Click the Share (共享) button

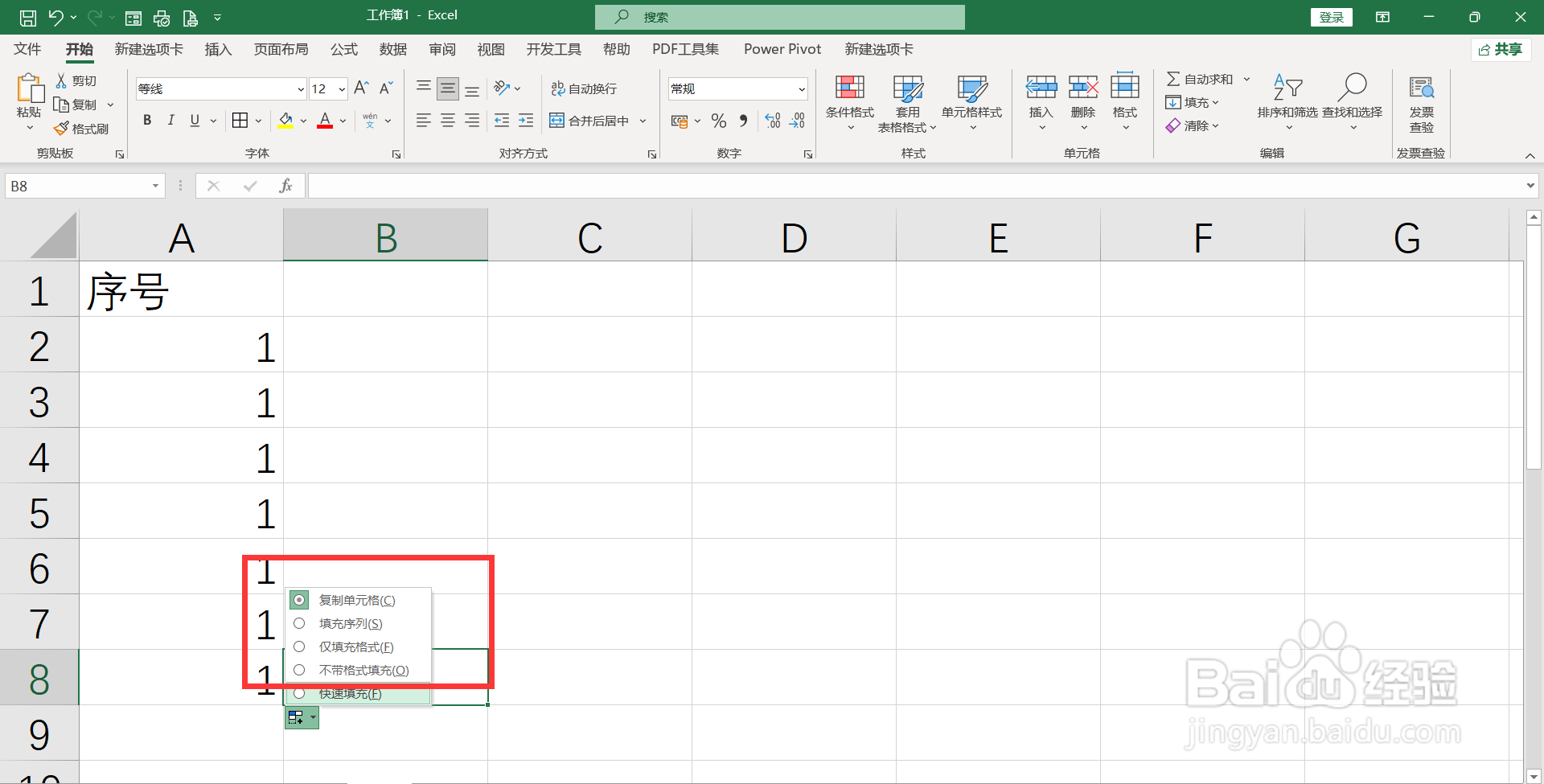click(1501, 50)
